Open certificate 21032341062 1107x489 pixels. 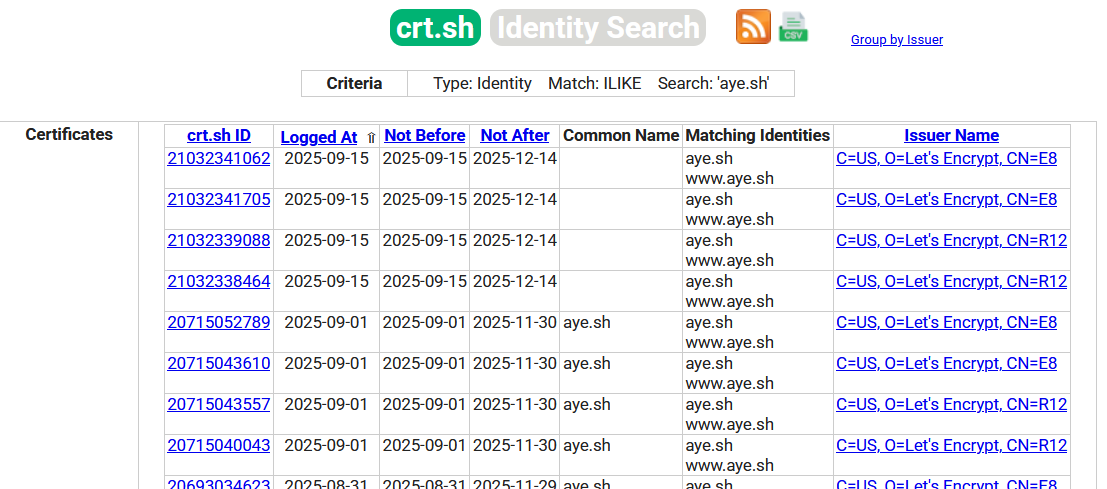[x=219, y=159]
